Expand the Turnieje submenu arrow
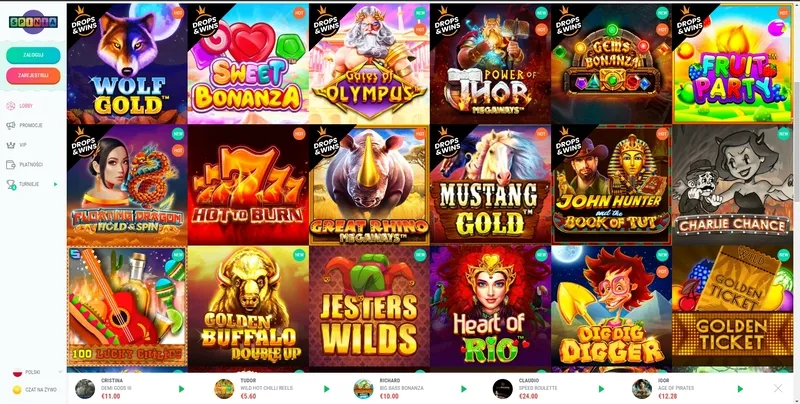 pos(56,184)
